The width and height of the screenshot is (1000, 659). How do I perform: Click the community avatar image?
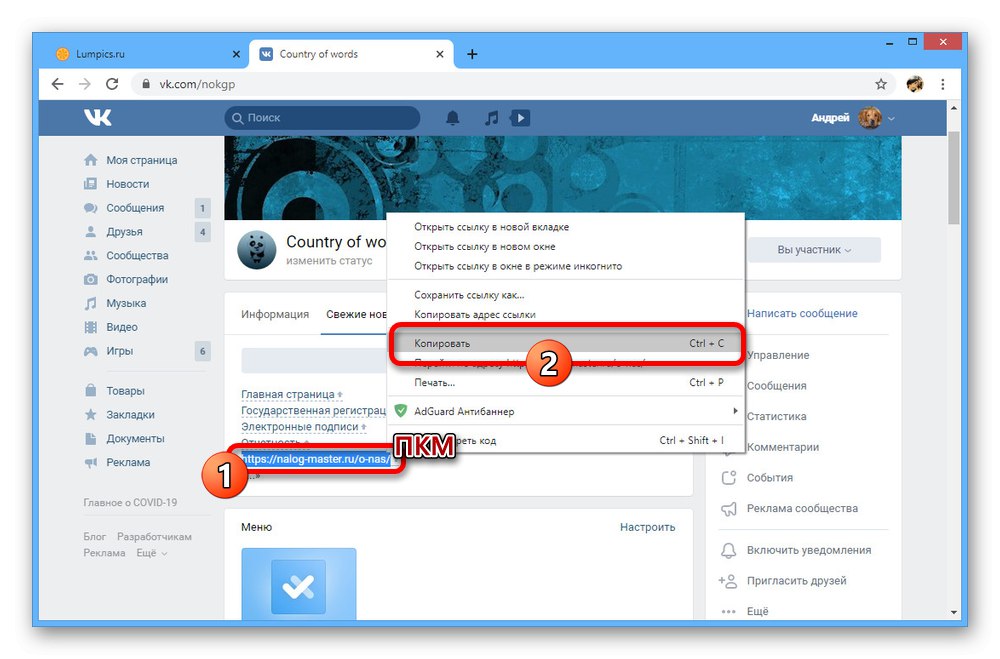coord(256,249)
